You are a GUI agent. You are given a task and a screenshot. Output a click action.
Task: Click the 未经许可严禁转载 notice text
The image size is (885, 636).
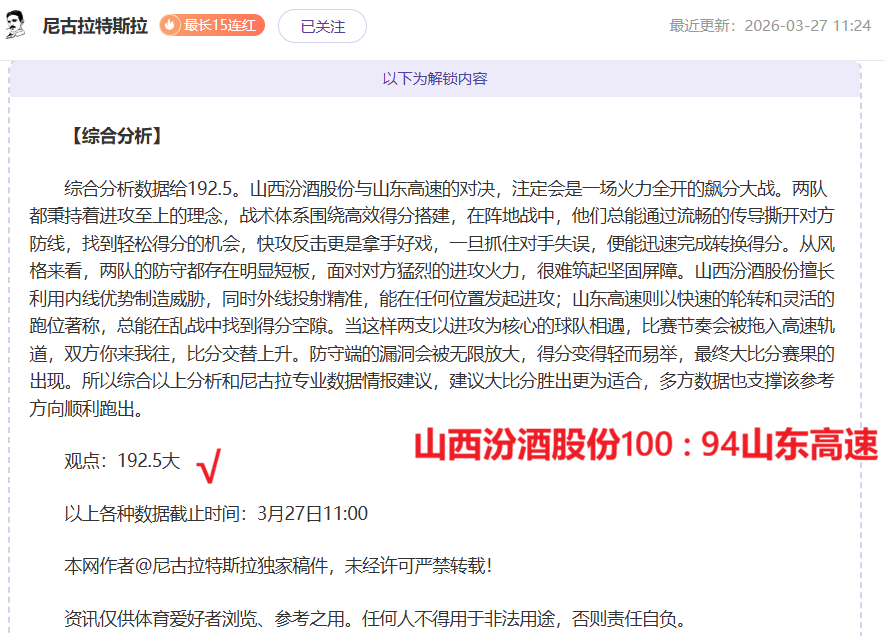[418, 566]
